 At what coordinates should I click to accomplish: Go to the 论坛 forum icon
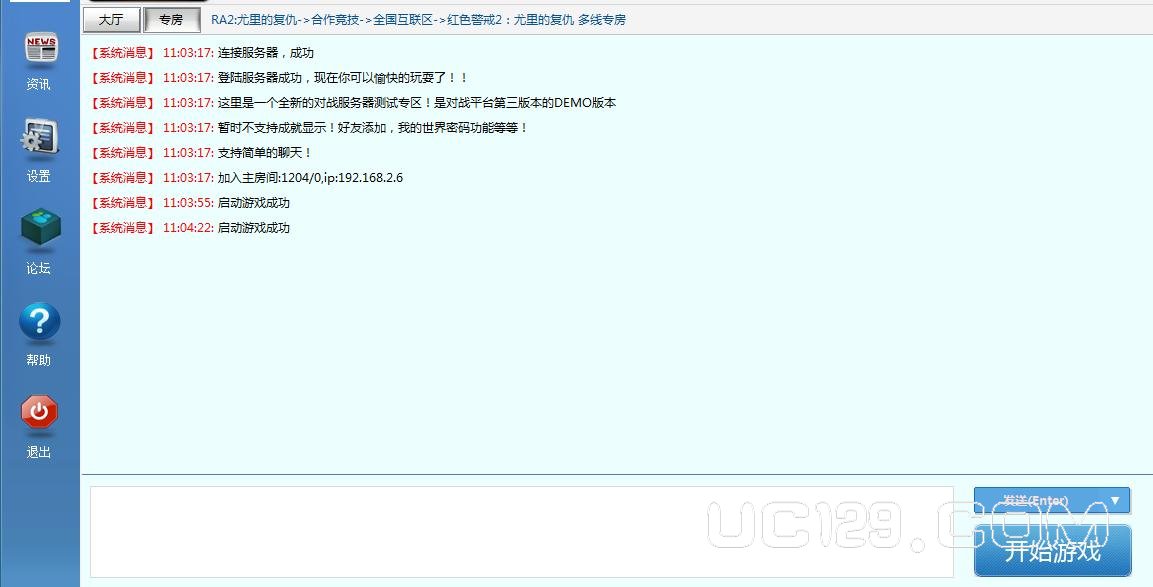point(40,230)
